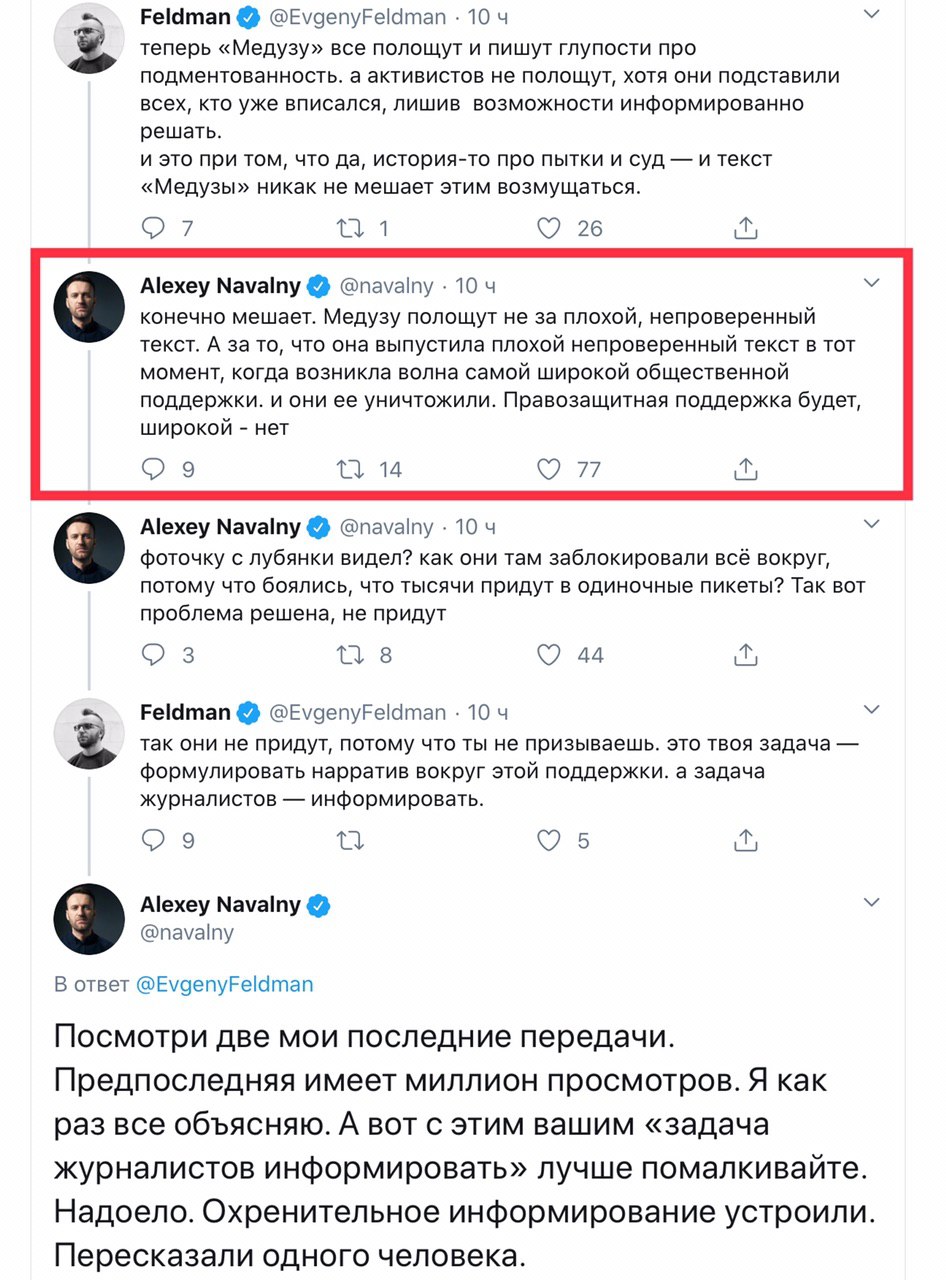Like Feldman's tweet with 26 likes
946x1280 pixels.
click(549, 228)
